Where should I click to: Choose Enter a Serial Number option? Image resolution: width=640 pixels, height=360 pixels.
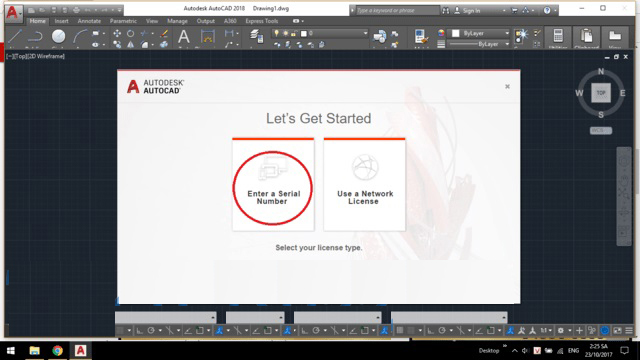pyautogui.click(x=273, y=185)
